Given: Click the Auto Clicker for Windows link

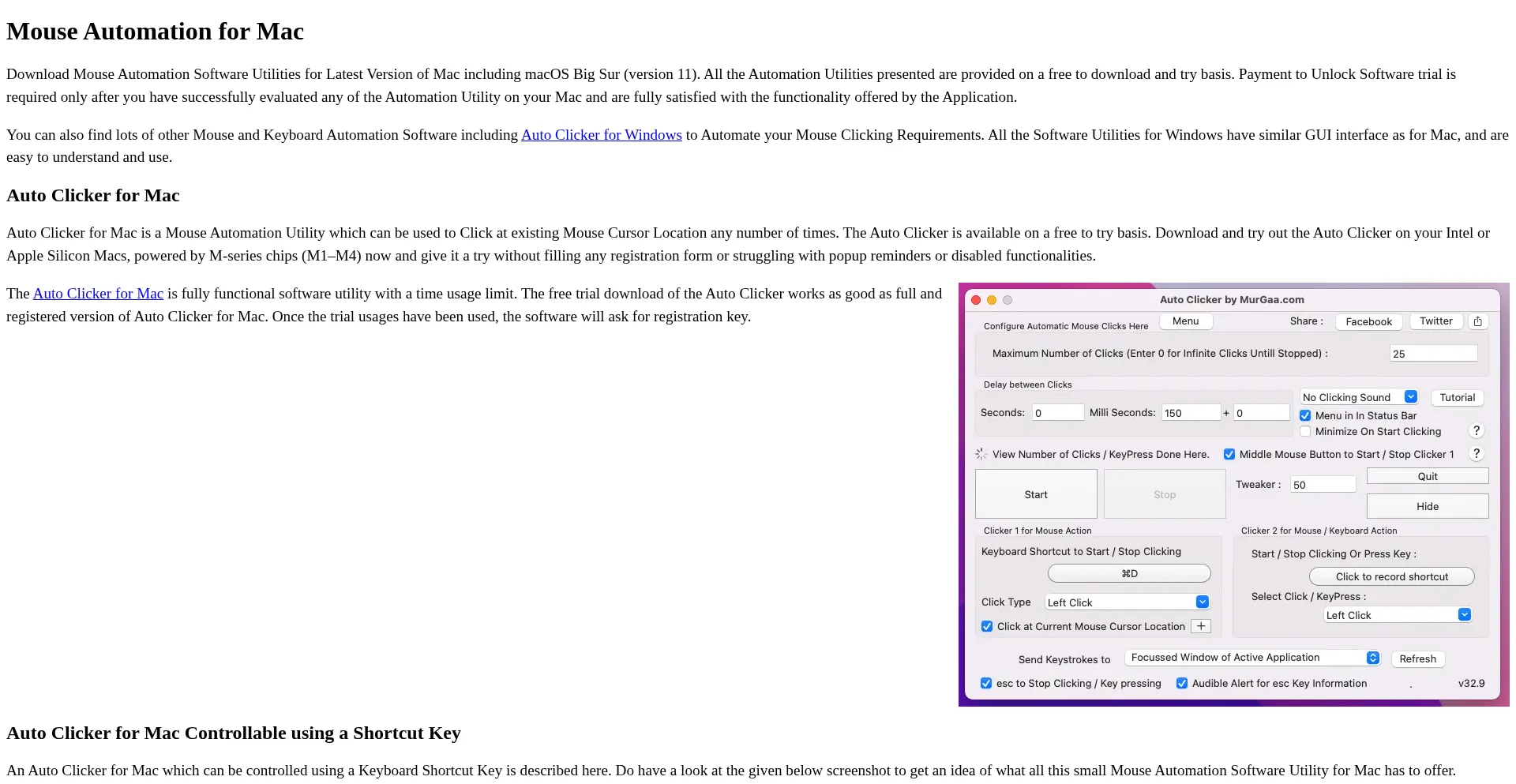Looking at the screenshot, I should (x=601, y=135).
